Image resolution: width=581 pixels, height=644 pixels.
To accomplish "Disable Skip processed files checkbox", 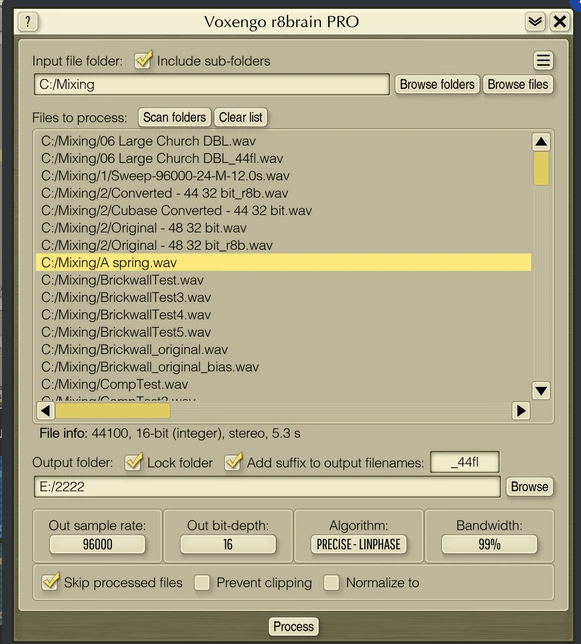I will pyautogui.click(x=51, y=582).
